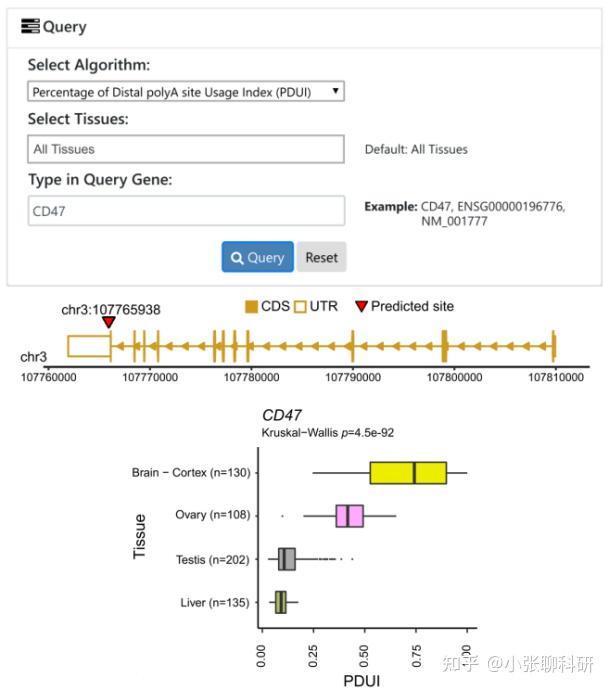Click the Reset button
This screenshot has width=609, height=690.
point(322,257)
